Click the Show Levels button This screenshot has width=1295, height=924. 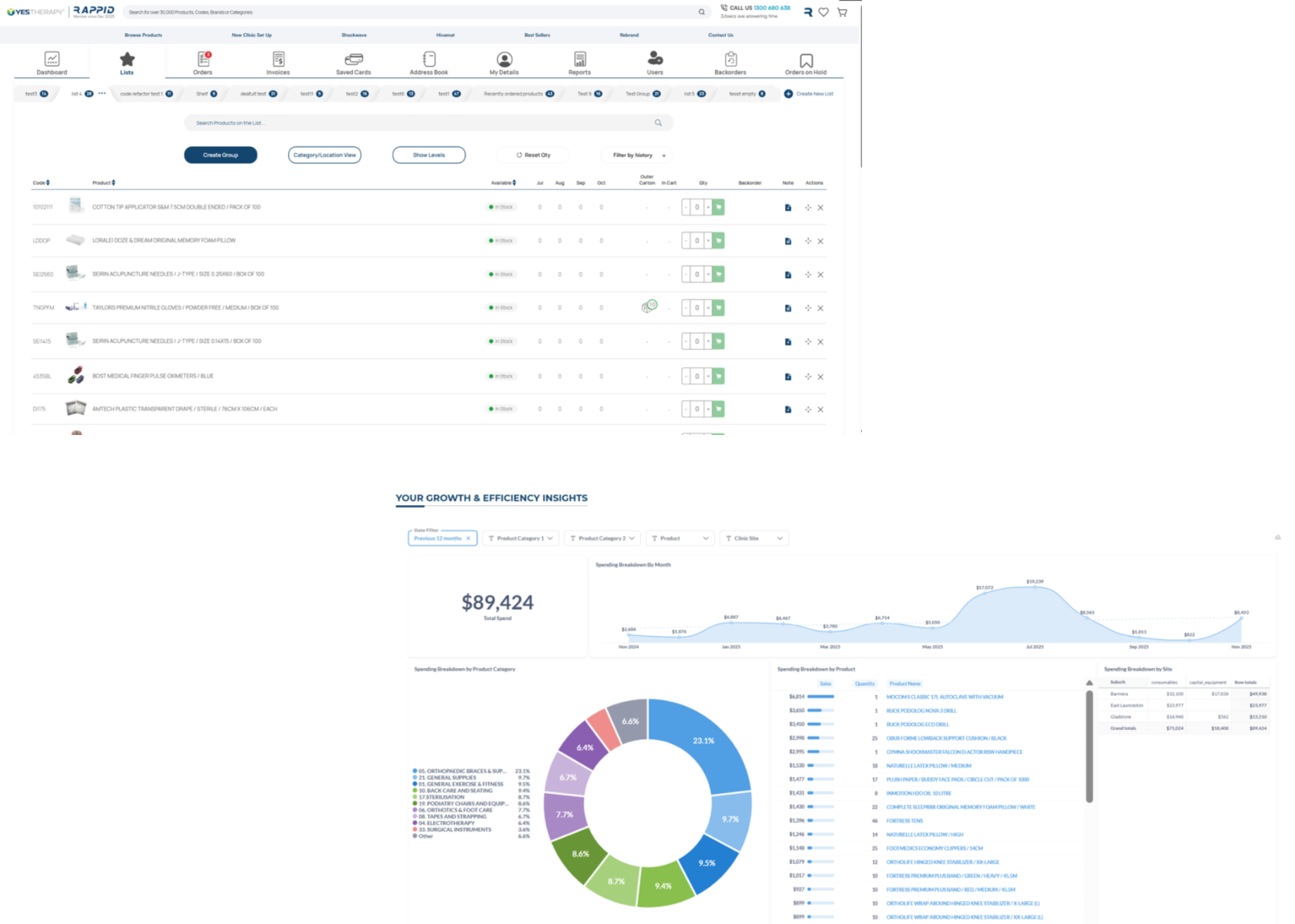coord(428,156)
